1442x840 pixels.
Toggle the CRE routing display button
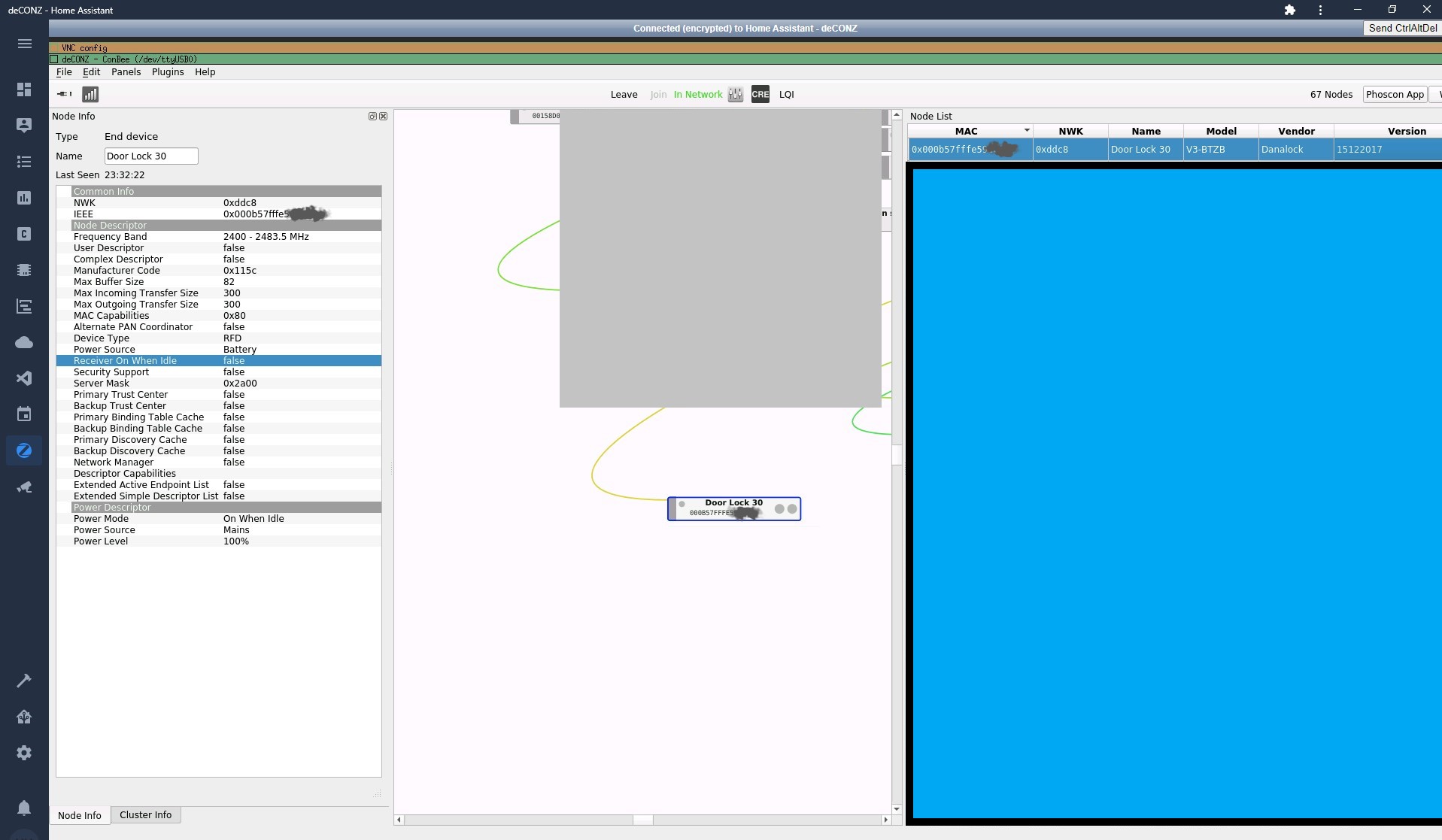[x=760, y=95]
